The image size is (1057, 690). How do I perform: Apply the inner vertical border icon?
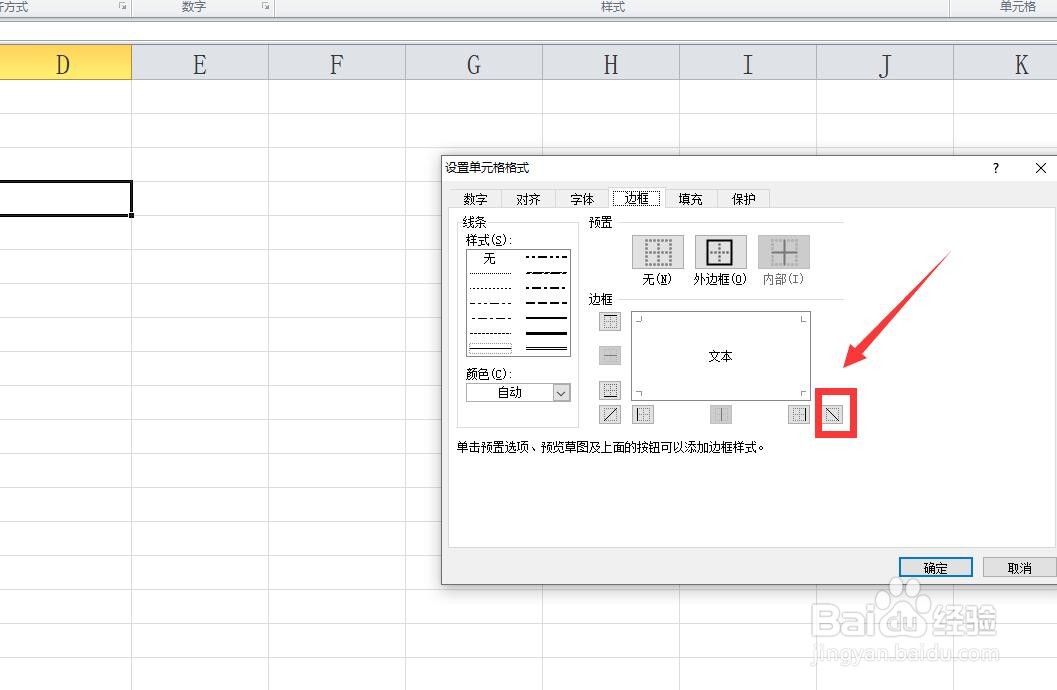tap(721, 414)
